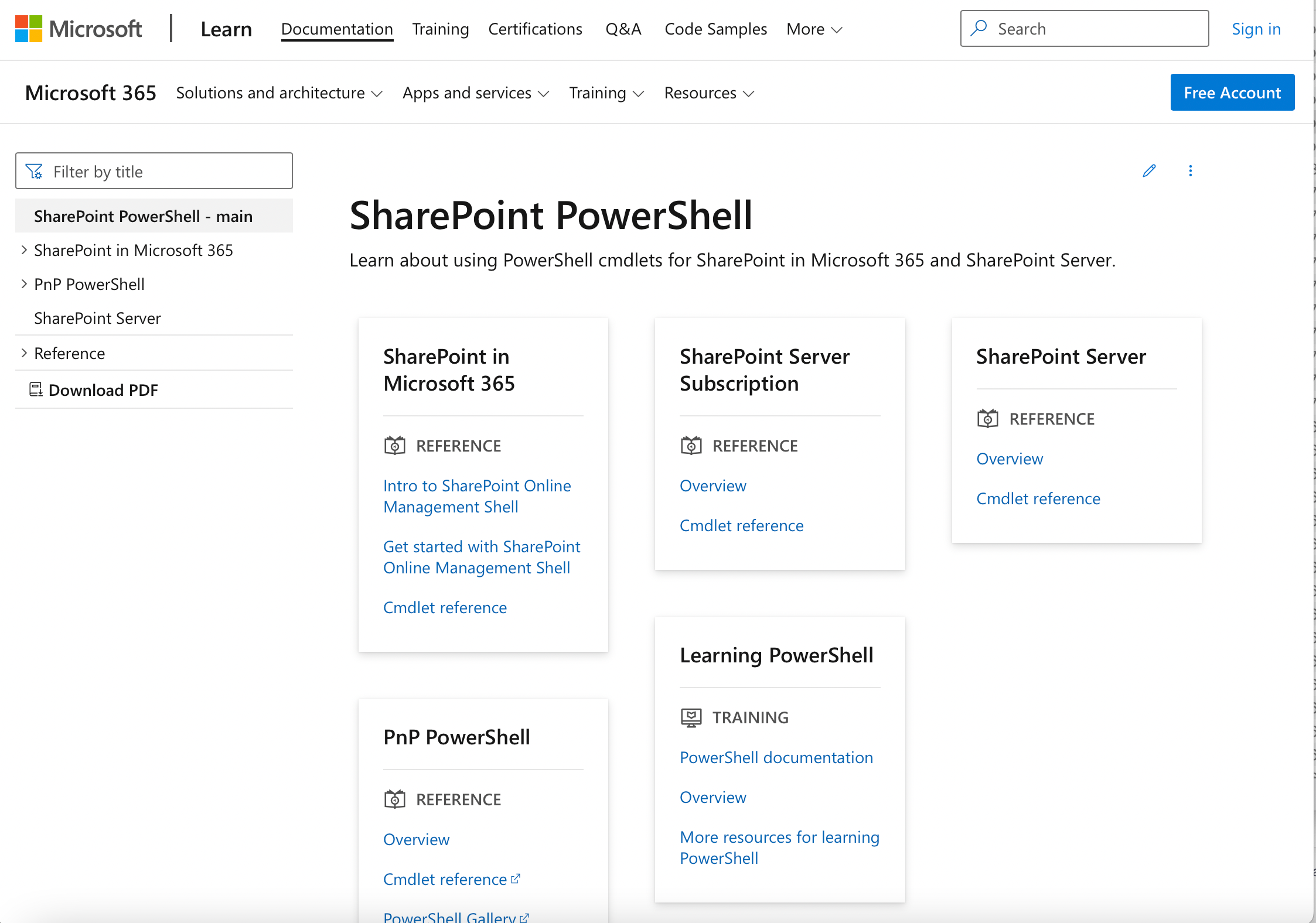Click the Microsoft 365 brand link

coord(91,93)
